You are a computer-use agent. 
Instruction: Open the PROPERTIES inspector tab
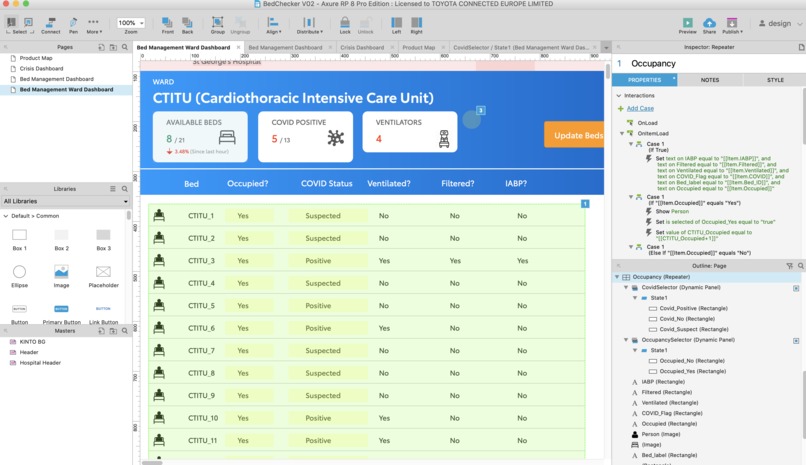pos(645,80)
